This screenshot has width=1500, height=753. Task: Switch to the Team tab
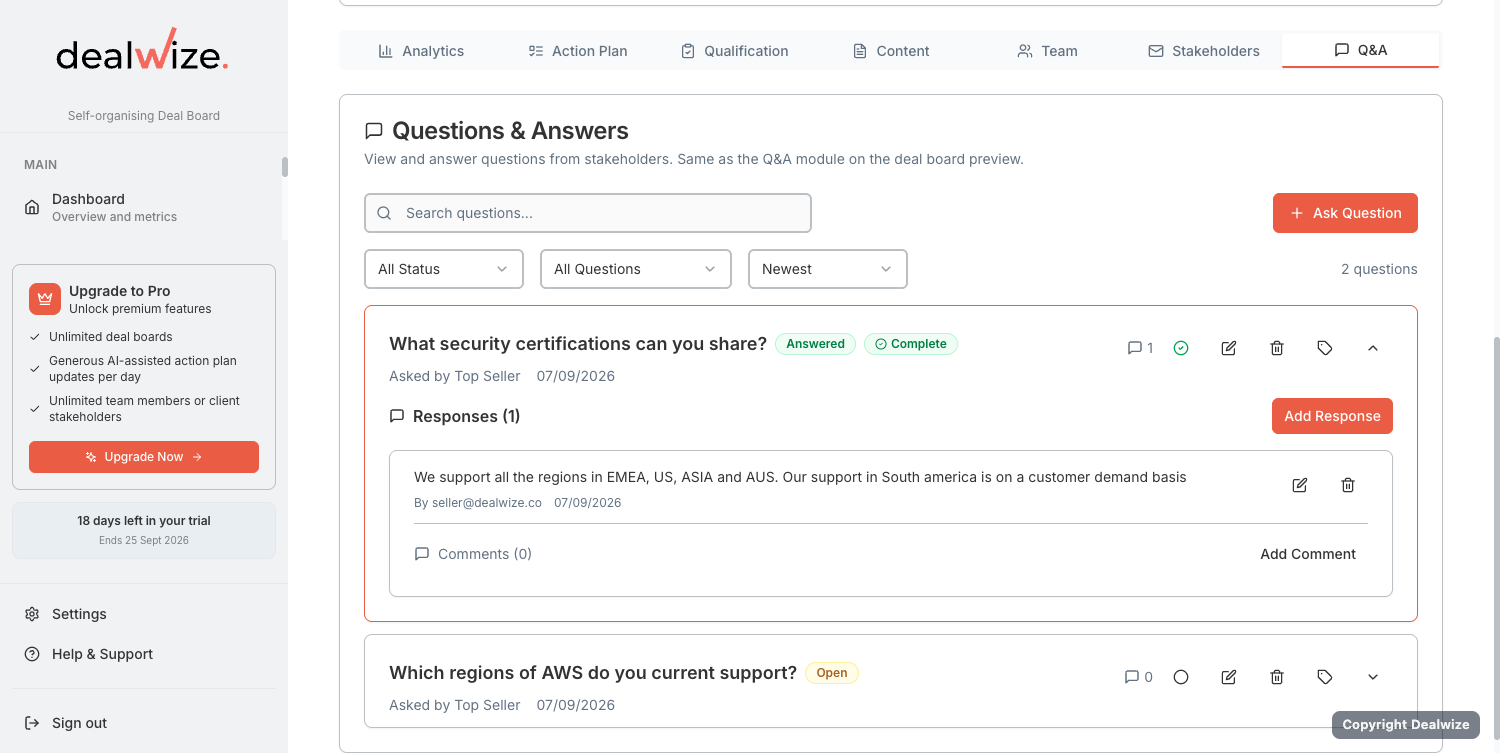(1047, 51)
